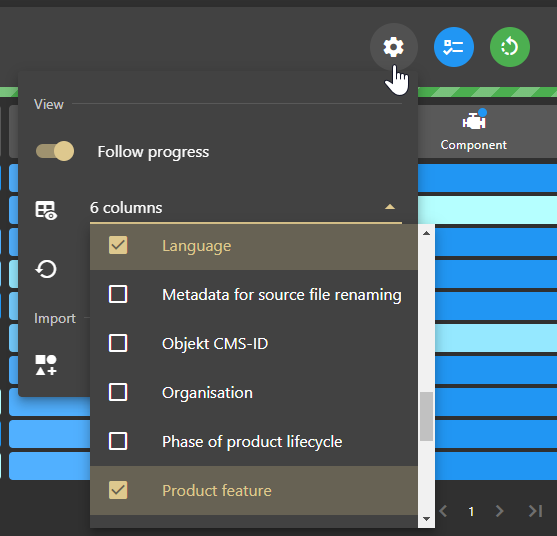The image size is (557, 536).
Task: Select the Phase of product lifecycle option
Action: (x=254, y=442)
